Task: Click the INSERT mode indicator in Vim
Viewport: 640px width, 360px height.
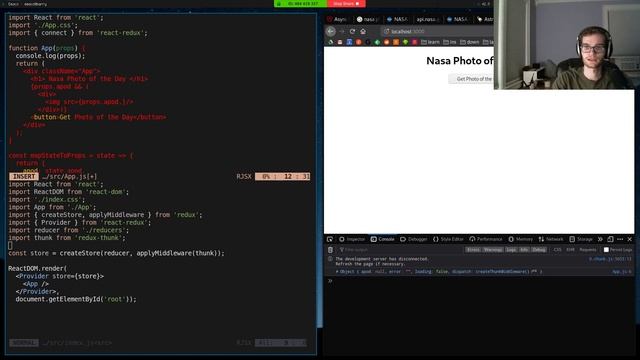Action: tap(24, 177)
